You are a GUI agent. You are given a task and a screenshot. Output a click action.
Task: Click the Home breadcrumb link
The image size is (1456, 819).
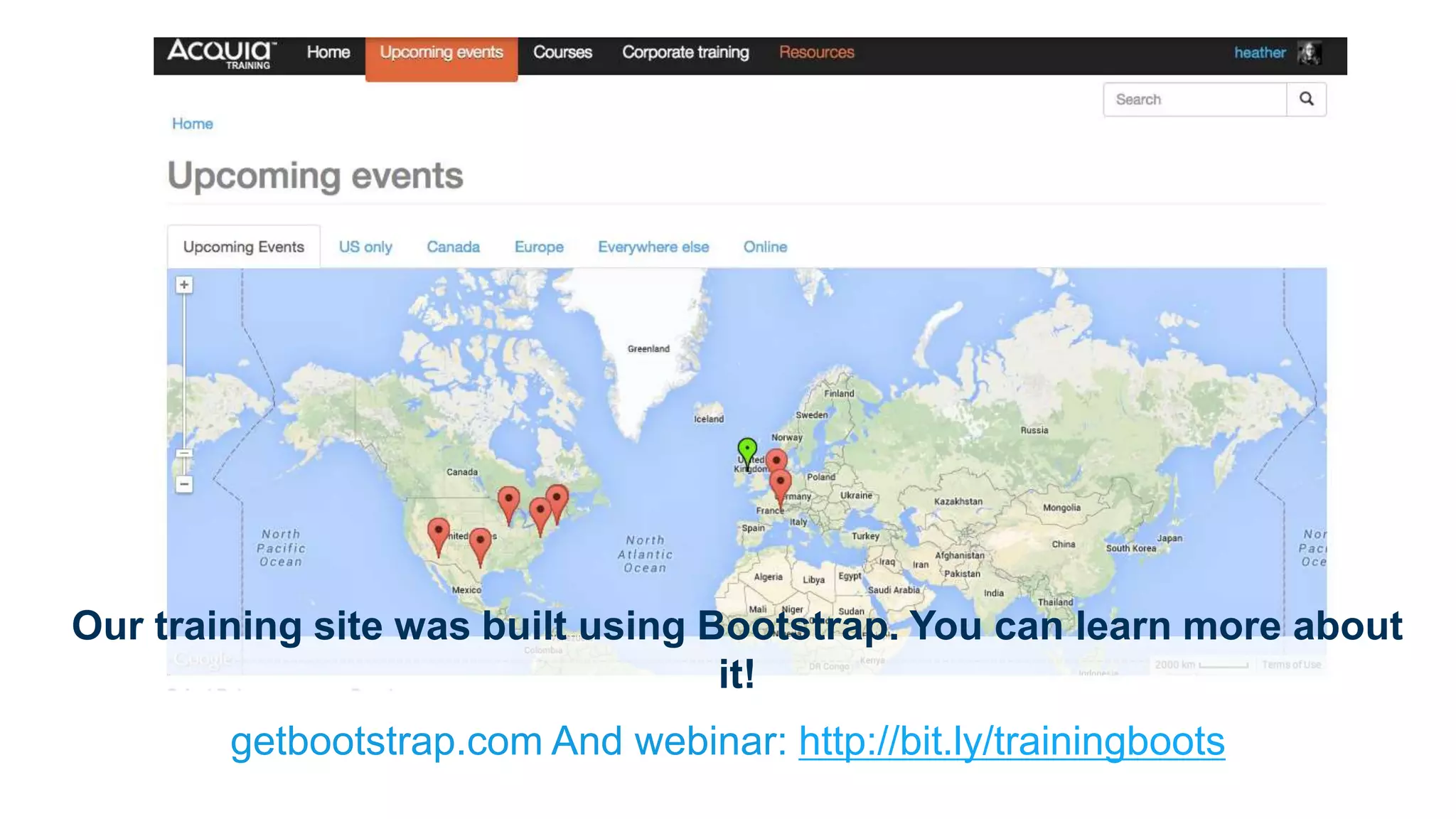(192, 124)
